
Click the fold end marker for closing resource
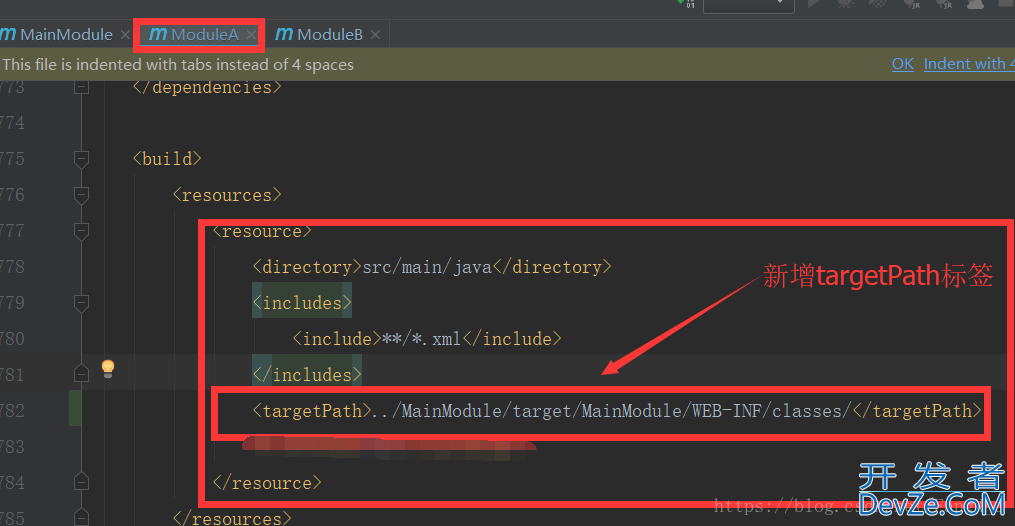coord(82,482)
